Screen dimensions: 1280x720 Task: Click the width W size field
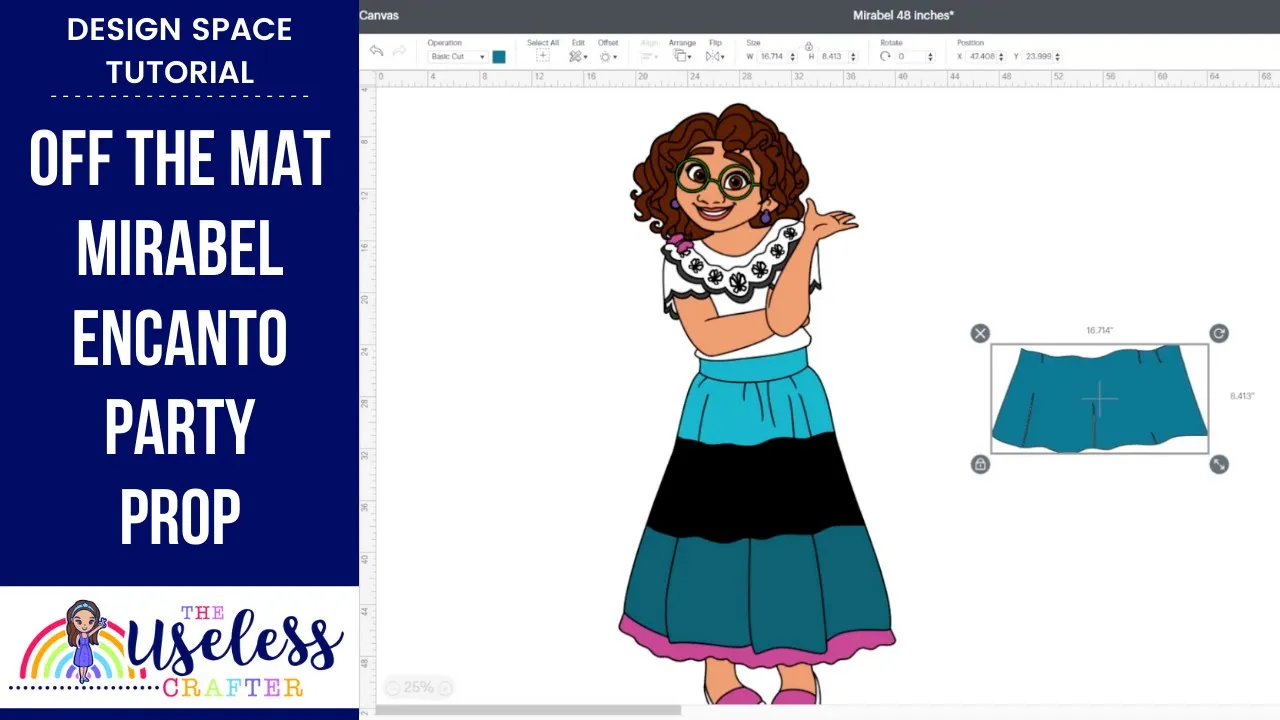coord(773,57)
